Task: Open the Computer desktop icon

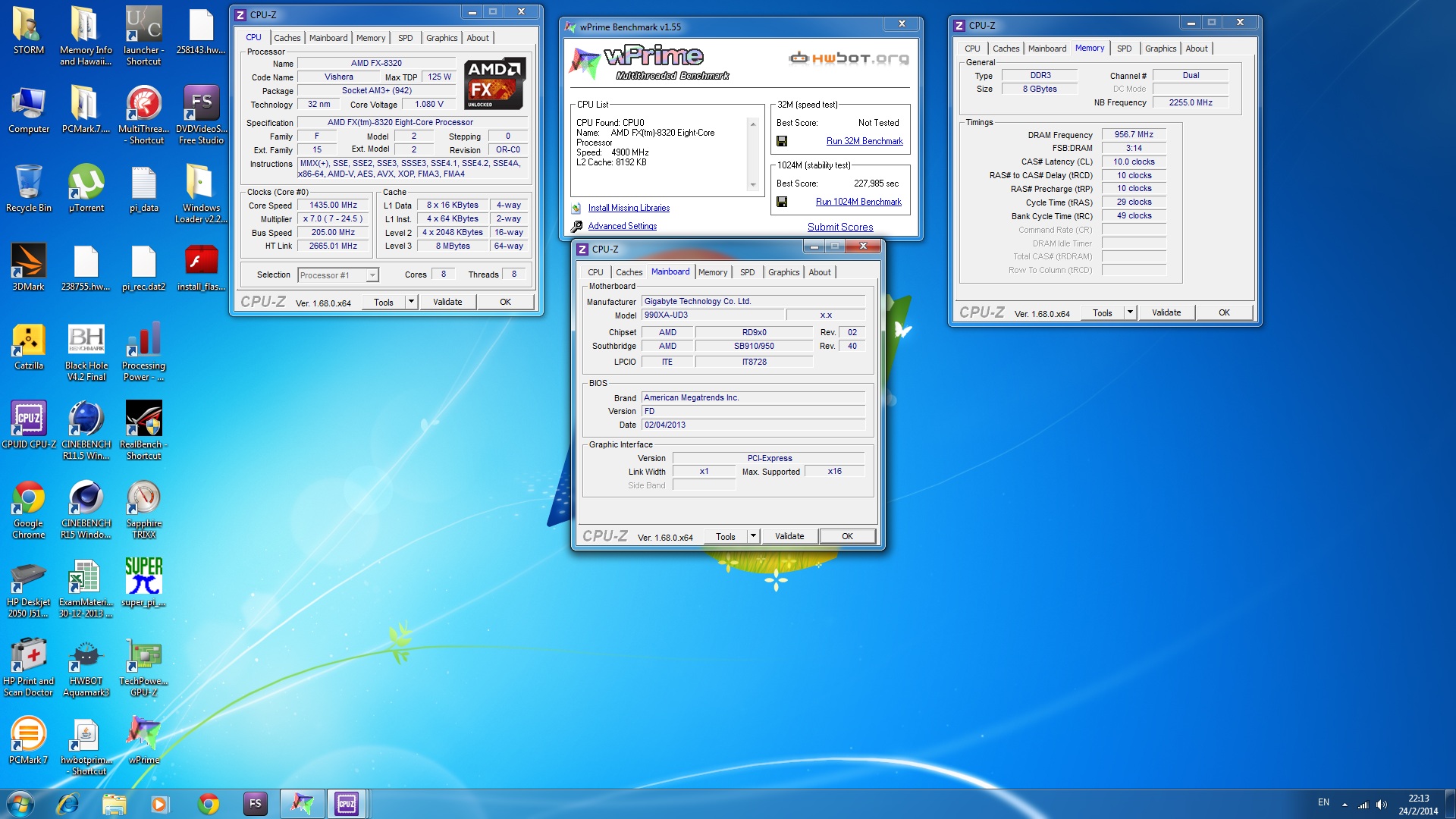Action: point(29,110)
